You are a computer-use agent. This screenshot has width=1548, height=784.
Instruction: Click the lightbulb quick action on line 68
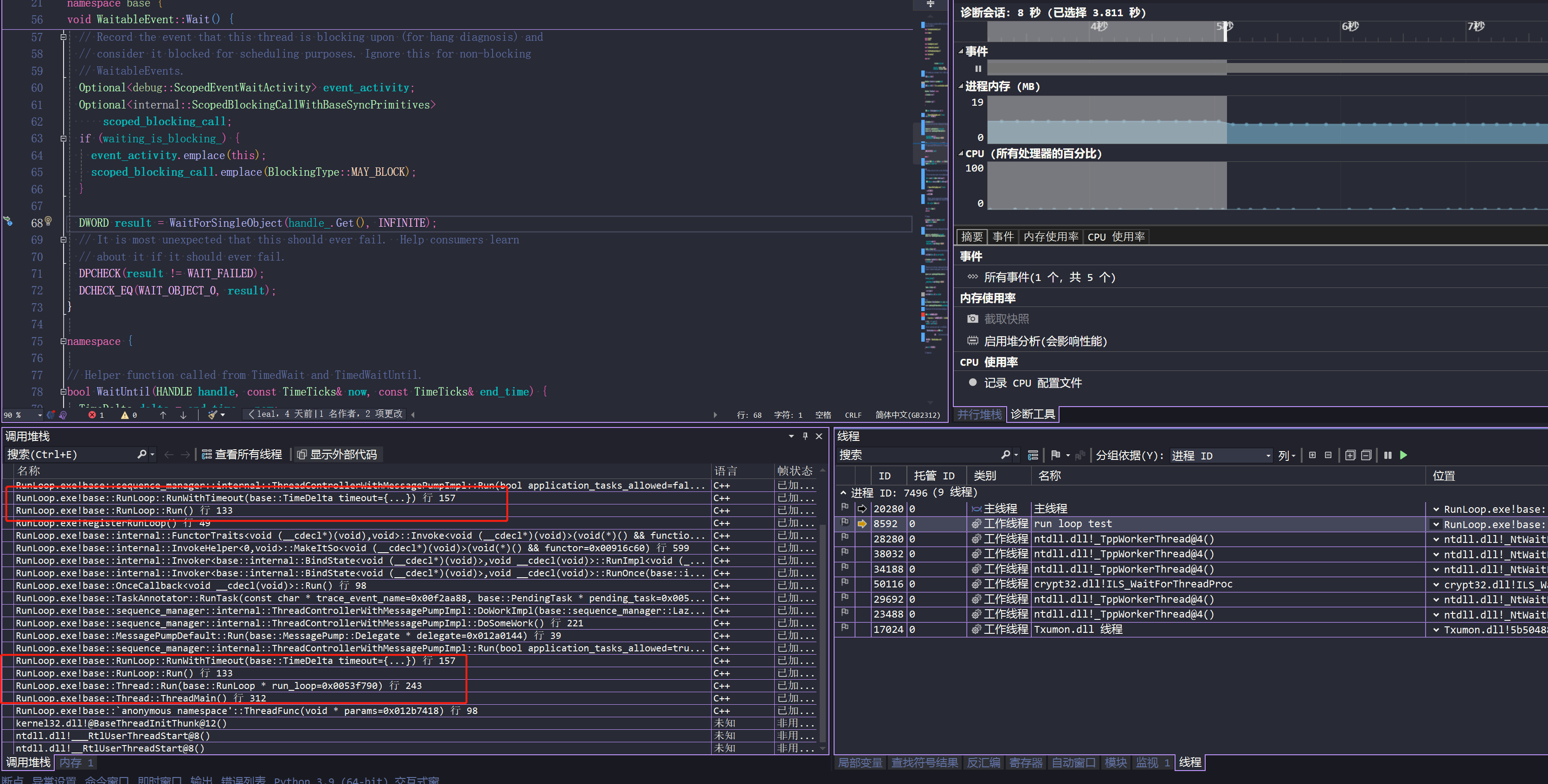tap(49, 221)
